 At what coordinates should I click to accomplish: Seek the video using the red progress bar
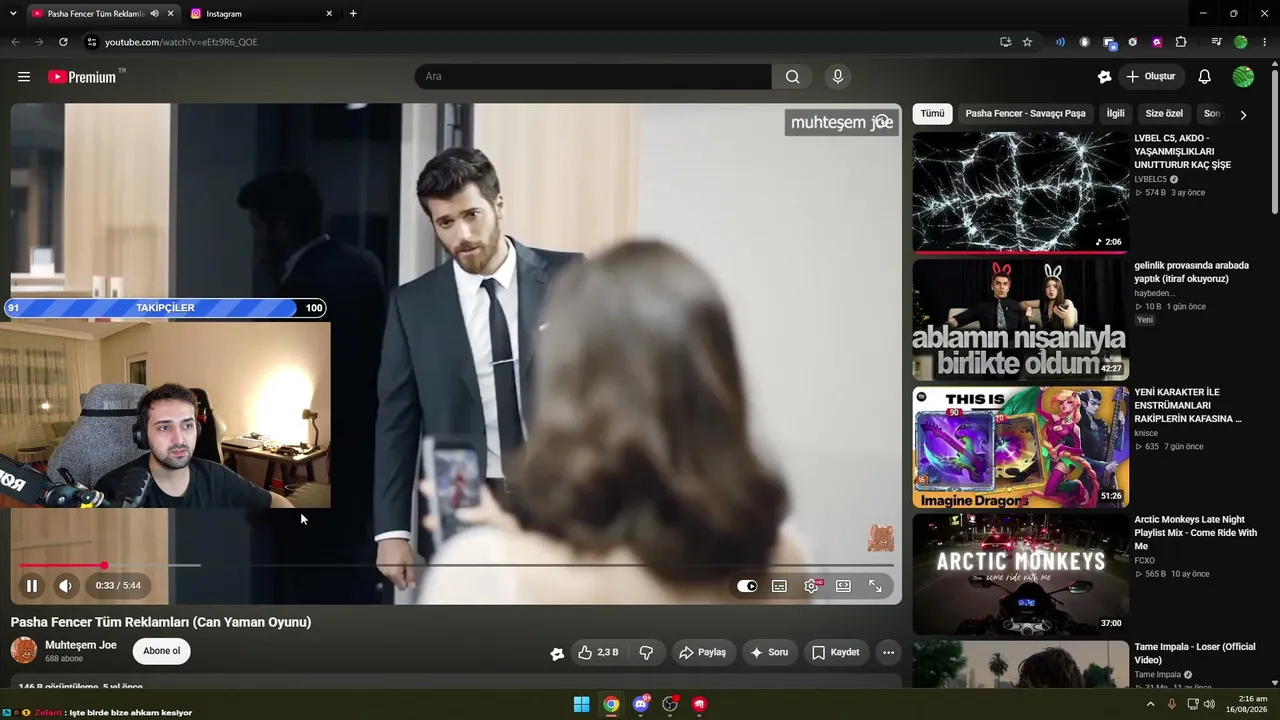(x=456, y=565)
